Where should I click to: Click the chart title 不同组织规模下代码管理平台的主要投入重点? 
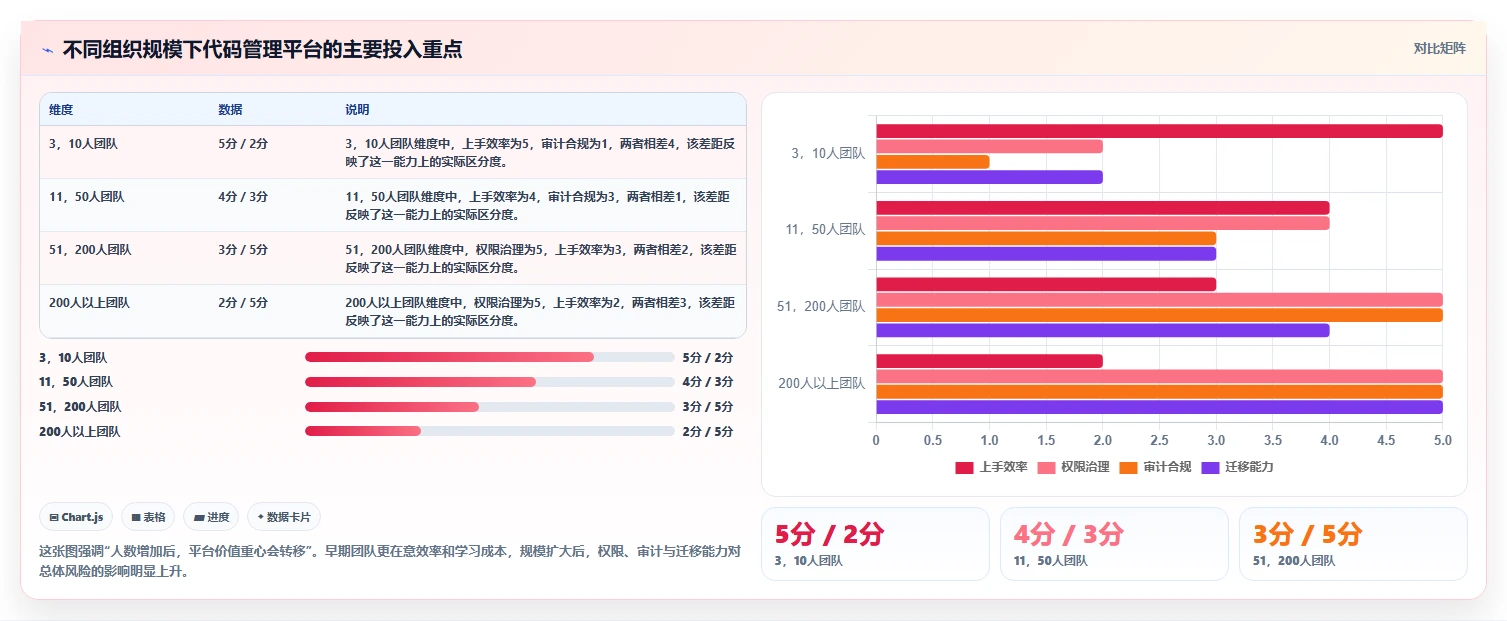tap(262, 50)
